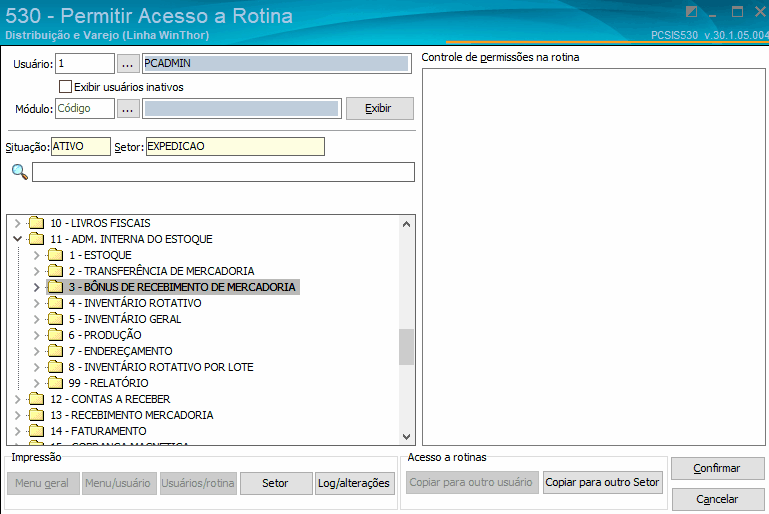This screenshot has height=514, width=769.
Task: Click folder icon of 14 - FATURAMENTO
Action: [x=36, y=431]
